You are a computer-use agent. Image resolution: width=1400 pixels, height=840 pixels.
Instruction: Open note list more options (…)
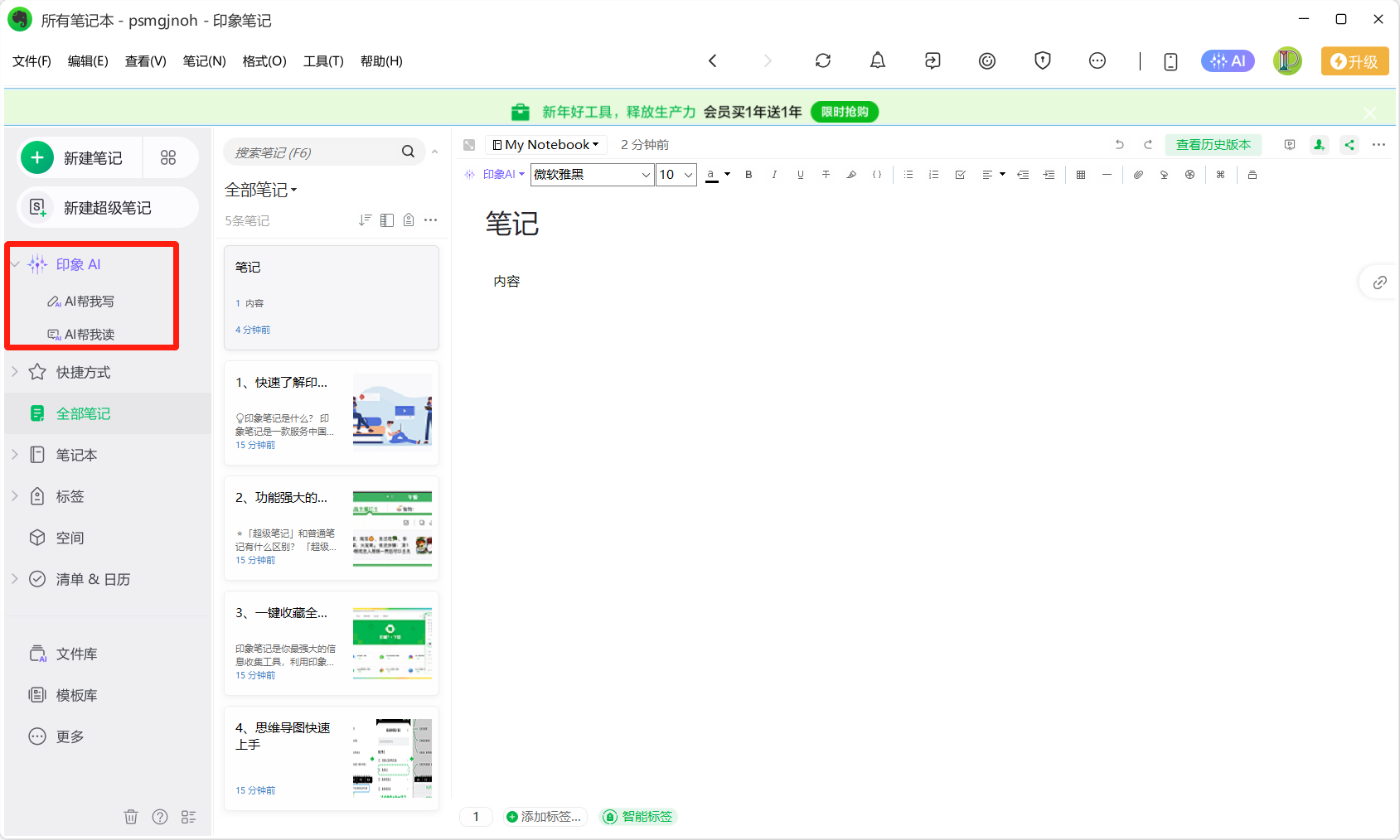431,220
